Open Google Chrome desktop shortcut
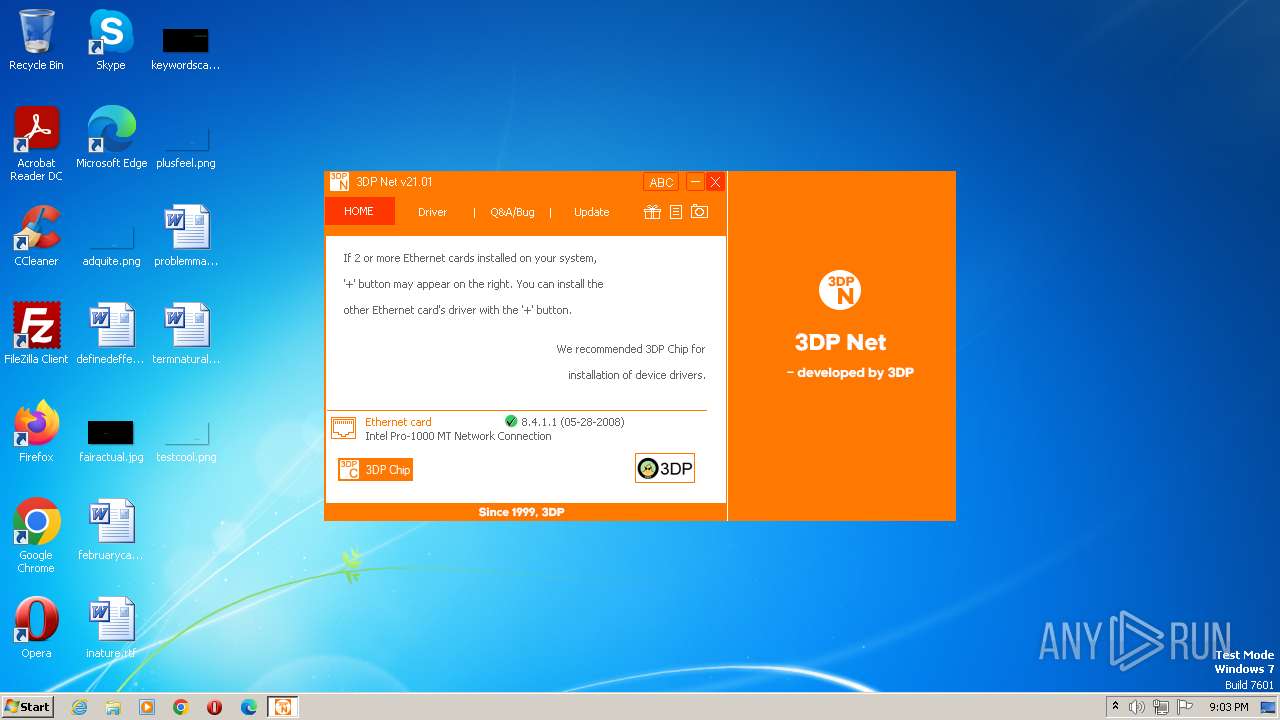Viewport: 1280px width, 720px height. [x=36, y=536]
